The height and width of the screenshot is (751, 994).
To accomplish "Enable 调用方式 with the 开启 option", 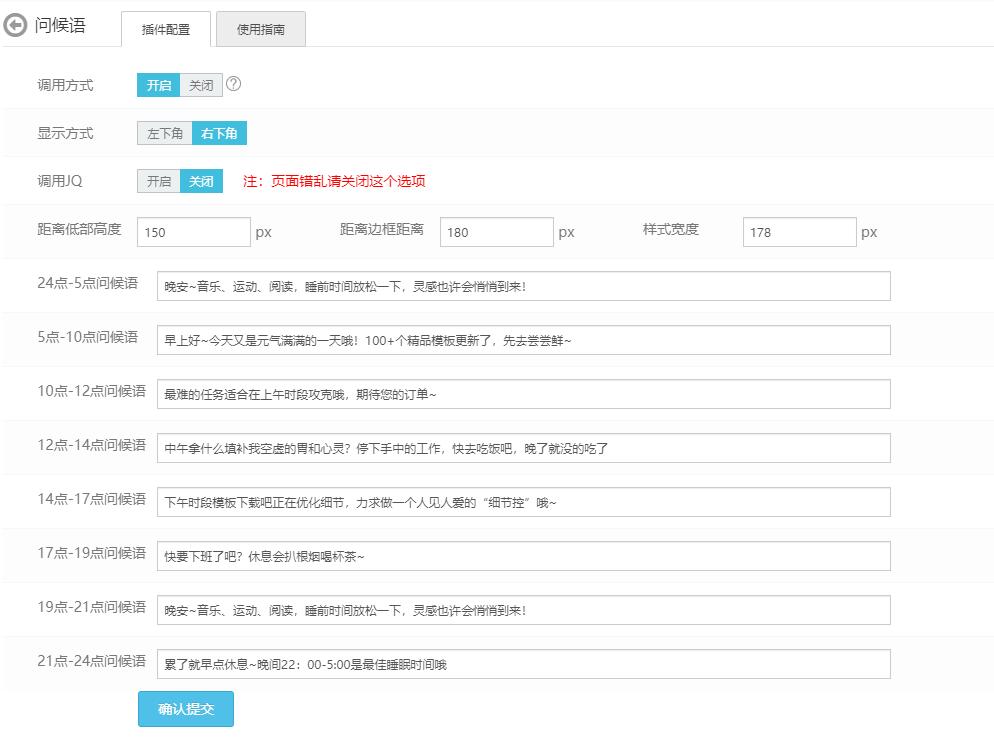I will [159, 85].
